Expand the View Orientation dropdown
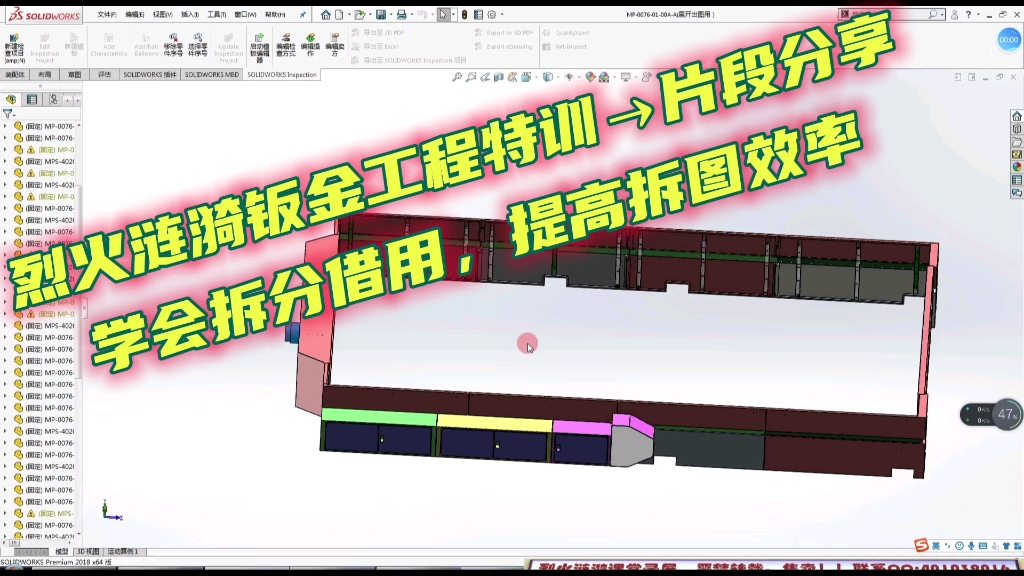The width and height of the screenshot is (1024, 576). click(x=536, y=76)
